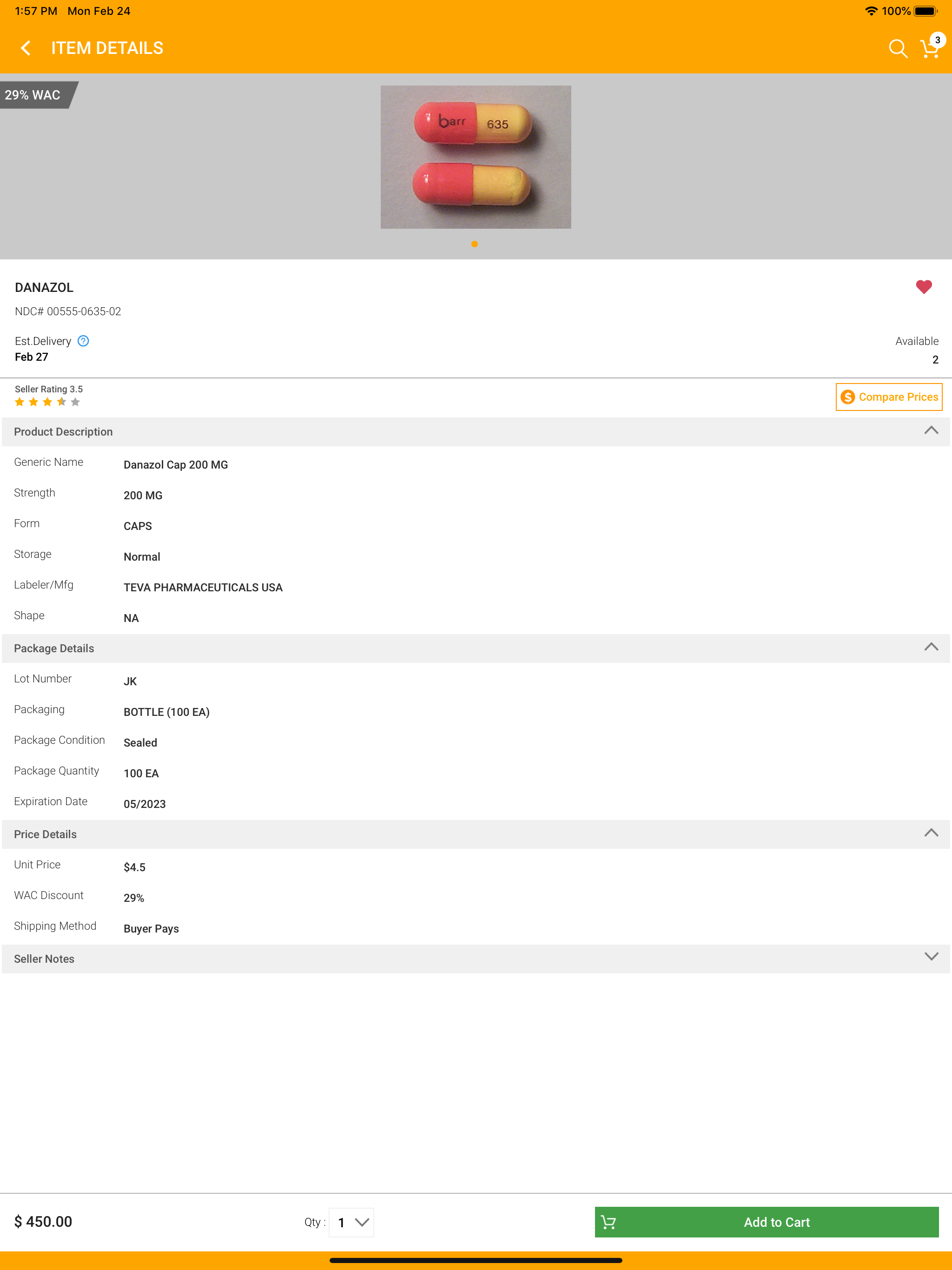Open Est. Delivery help info icon
This screenshot has height=1270, width=952.
pos(83,341)
